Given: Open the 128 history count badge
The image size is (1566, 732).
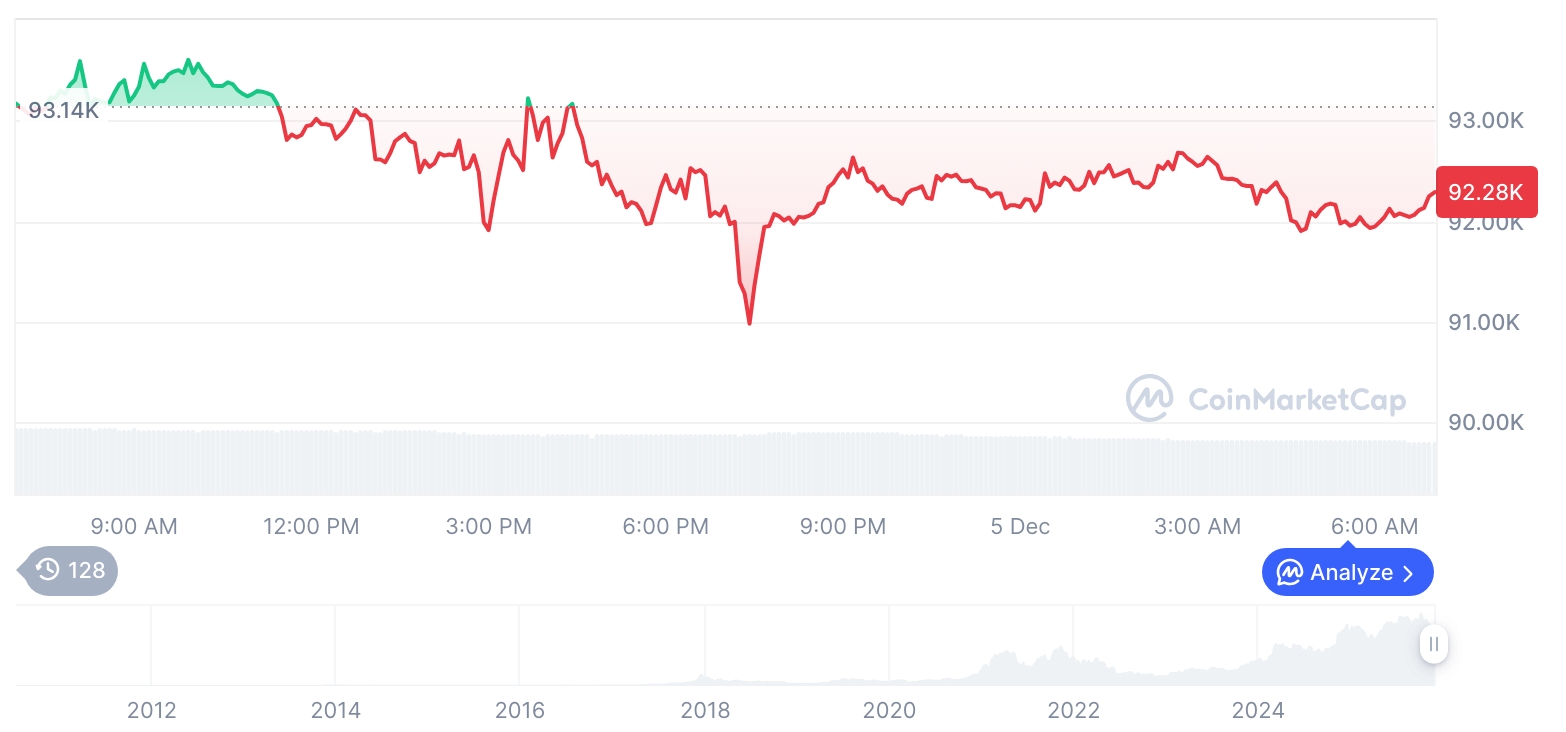Looking at the screenshot, I should pyautogui.click(x=70, y=570).
